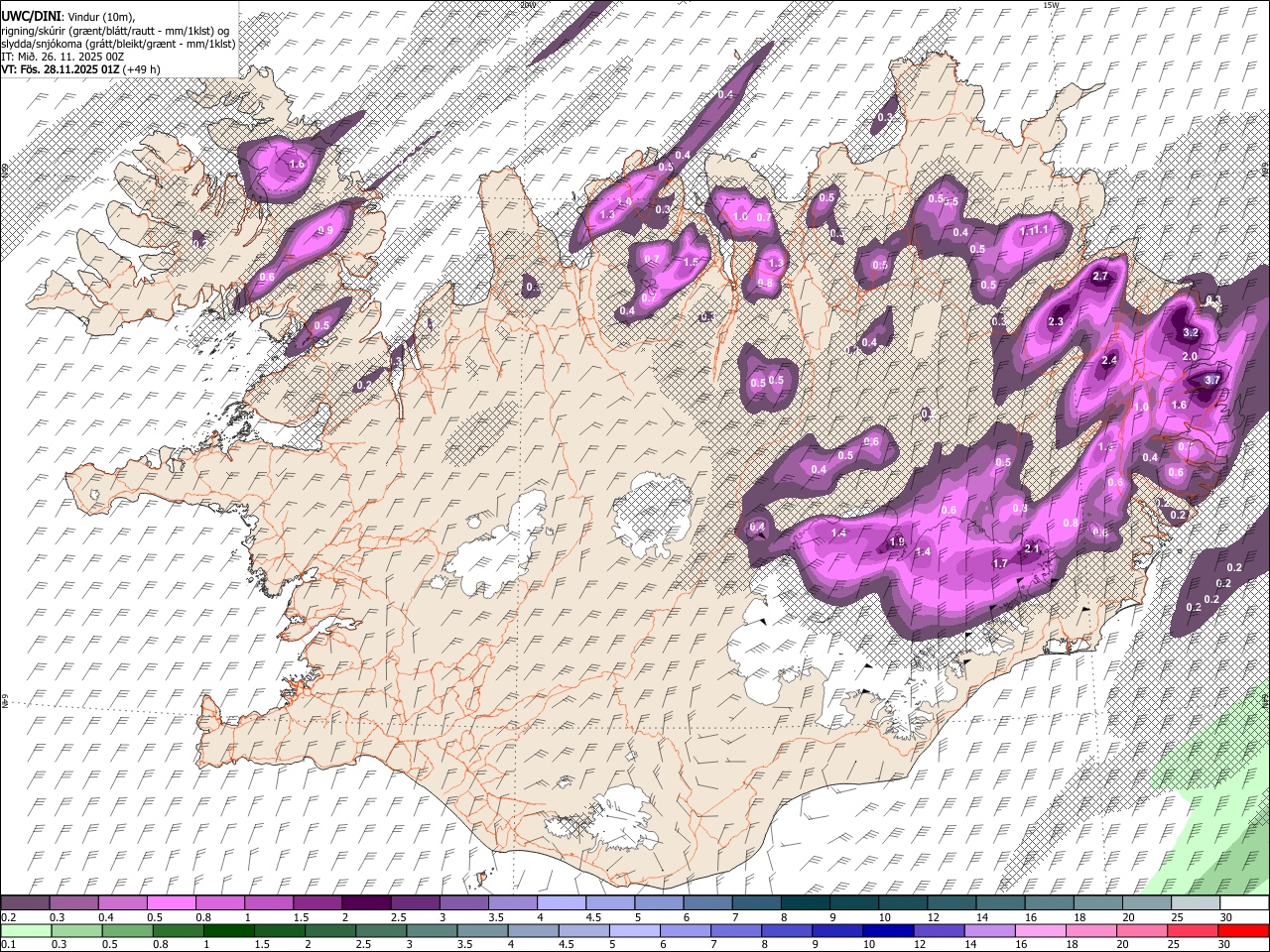Screen dimensions: 1270x952
Task: Pick the darkest green 1 rain swatch
Action: (228, 930)
